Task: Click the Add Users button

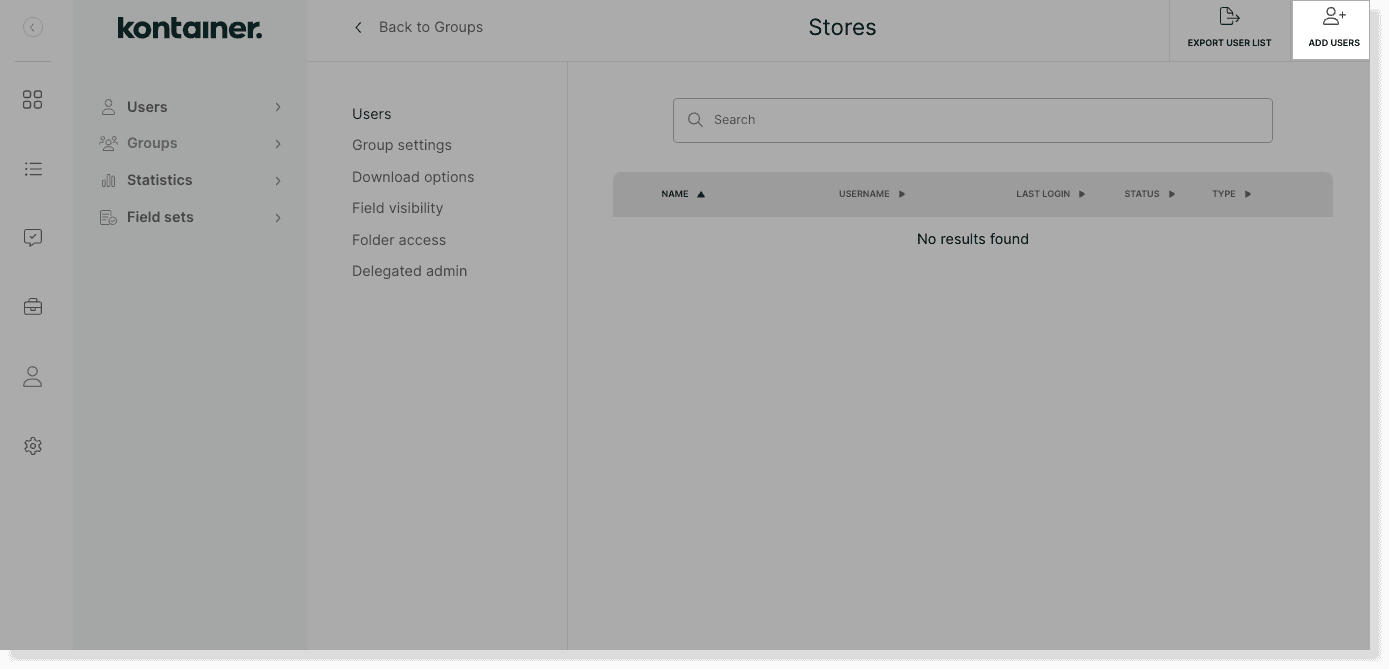Action: pos(1333,29)
